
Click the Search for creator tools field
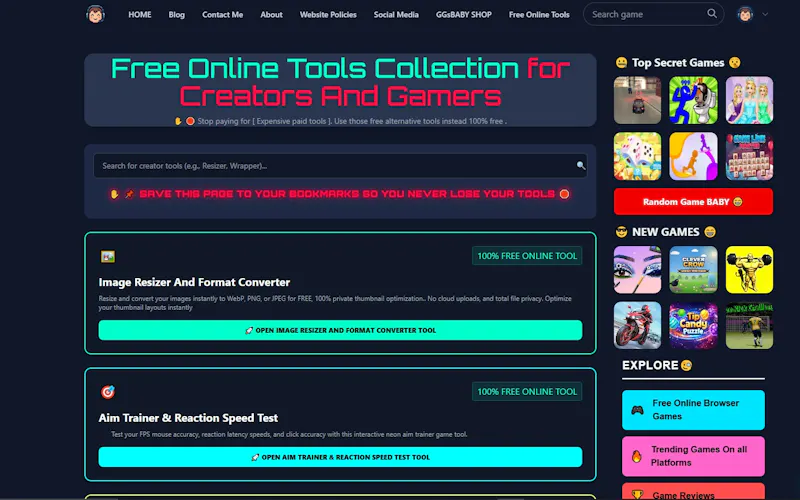(340, 166)
